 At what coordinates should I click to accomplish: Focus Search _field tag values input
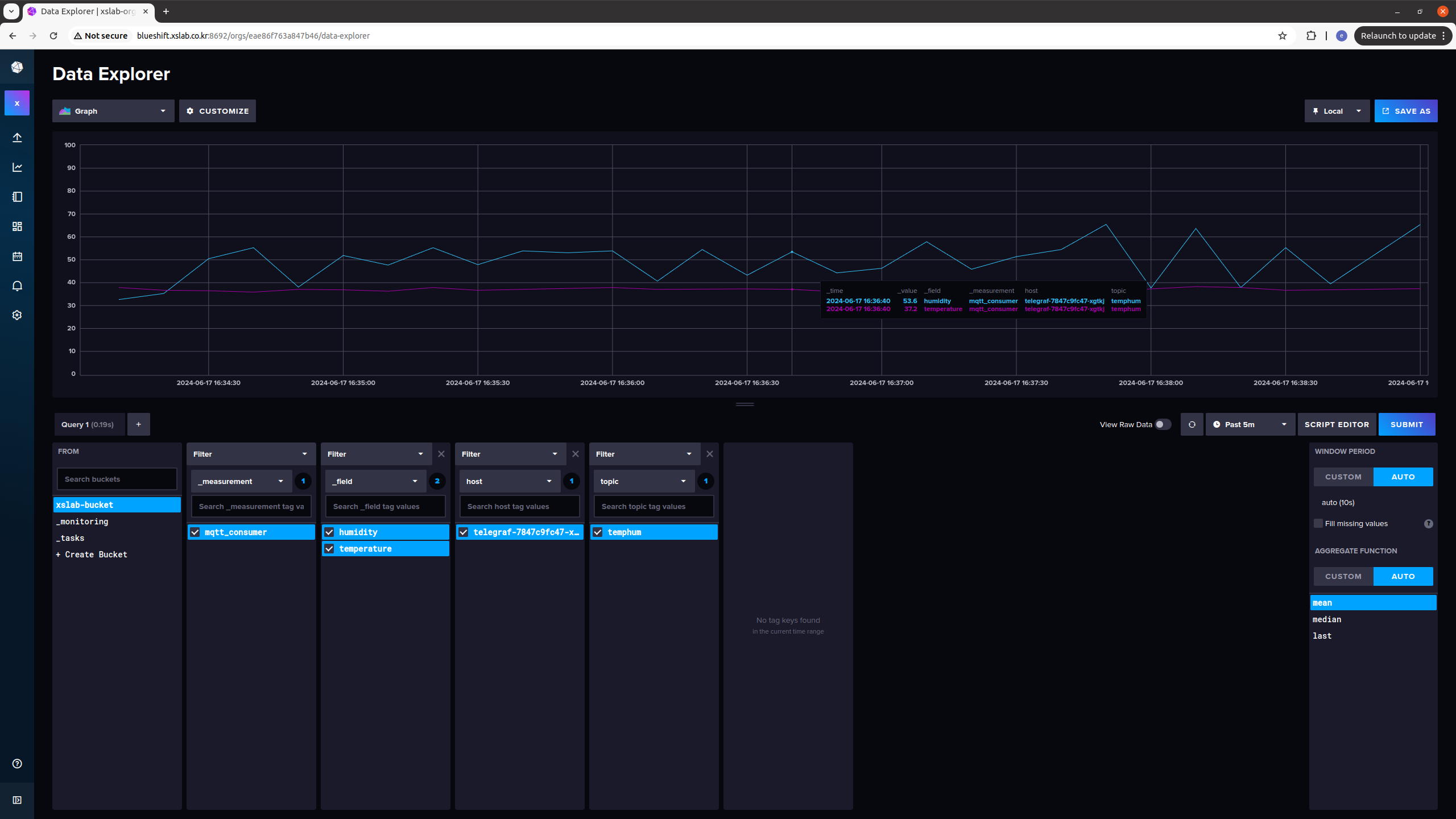(x=385, y=506)
